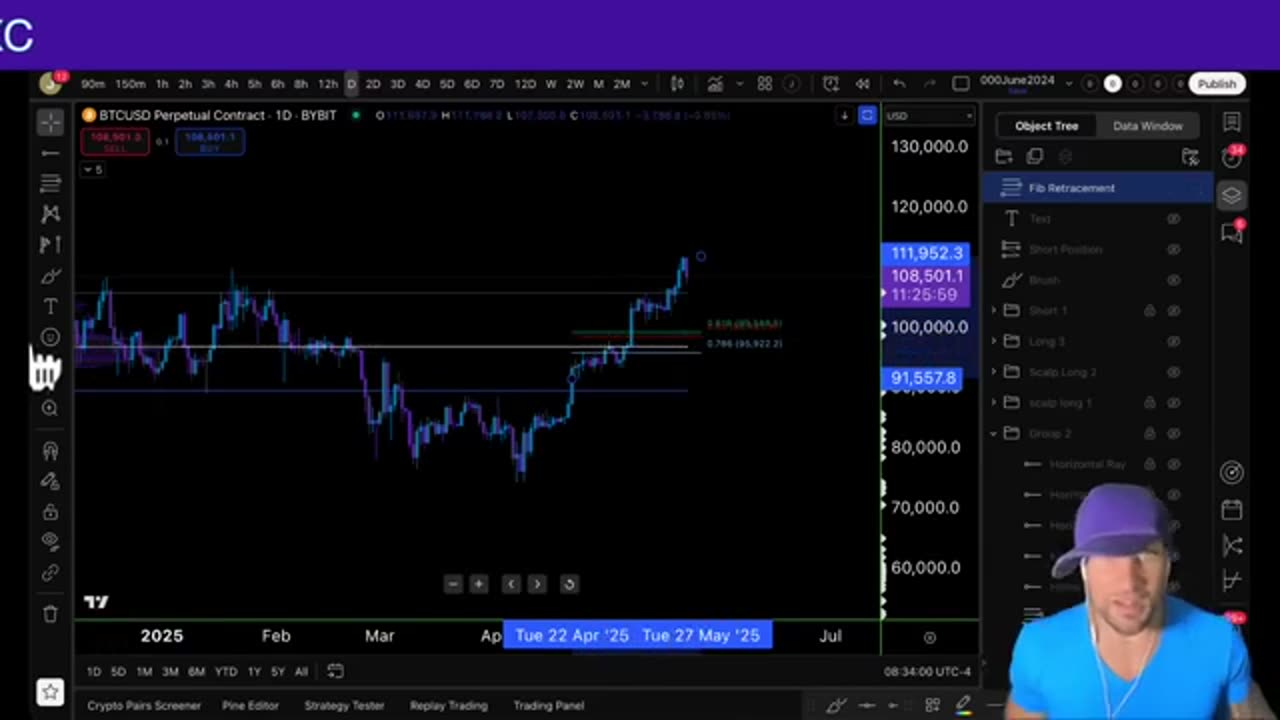This screenshot has width=1280, height=720.
Task: Clone selected object in object tree
Action: (x=1035, y=157)
